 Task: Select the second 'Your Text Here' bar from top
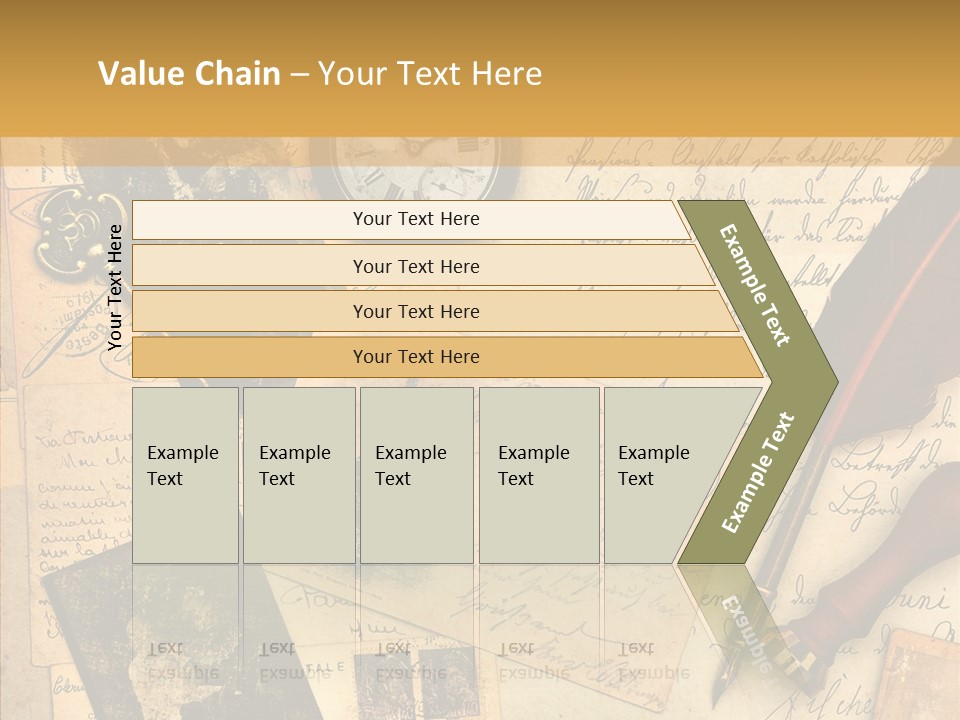(415, 266)
